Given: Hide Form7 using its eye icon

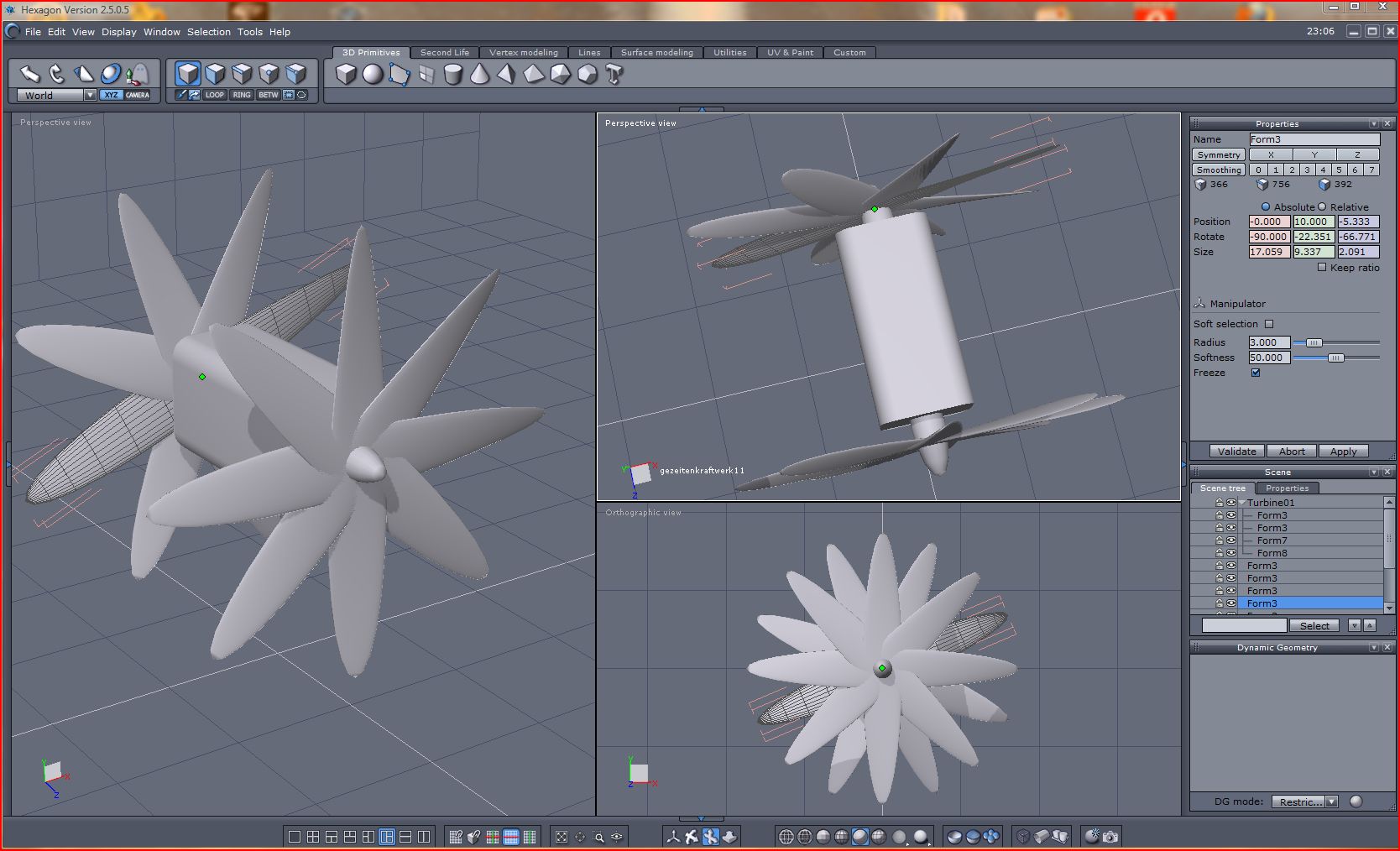Looking at the screenshot, I should [x=1231, y=540].
